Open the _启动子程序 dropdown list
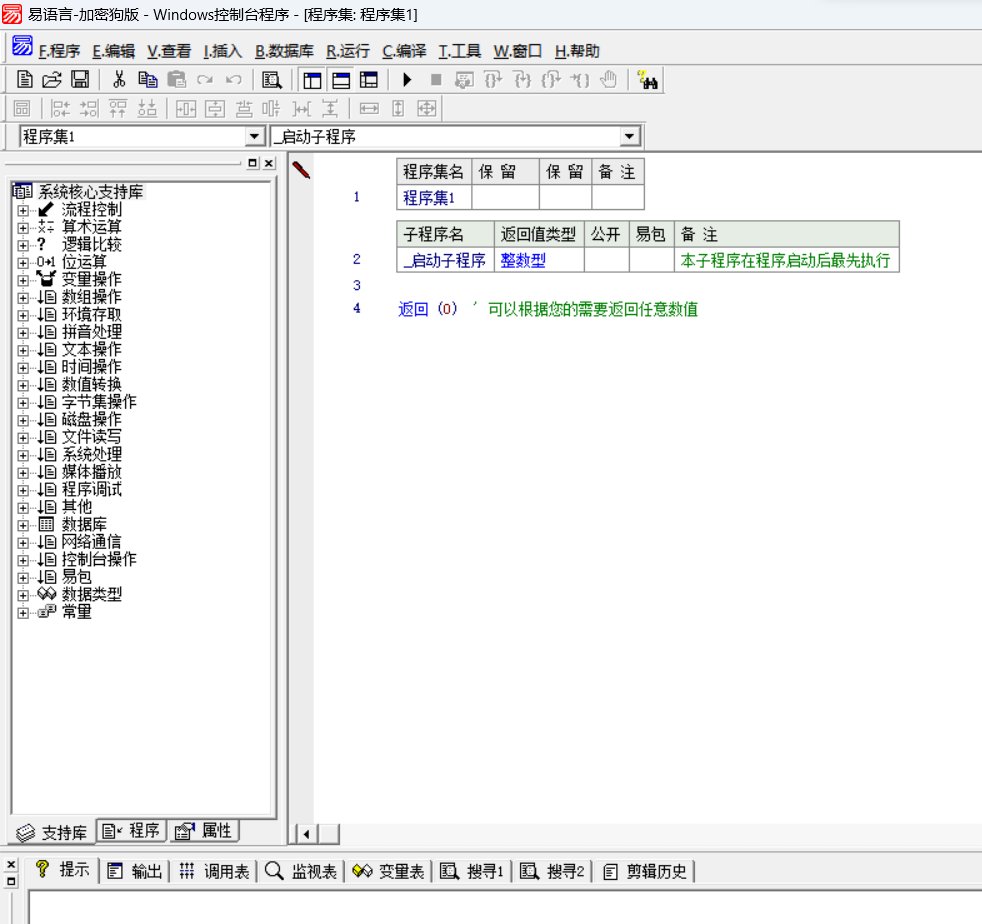This screenshot has width=982, height=924. click(x=629, y=137)
